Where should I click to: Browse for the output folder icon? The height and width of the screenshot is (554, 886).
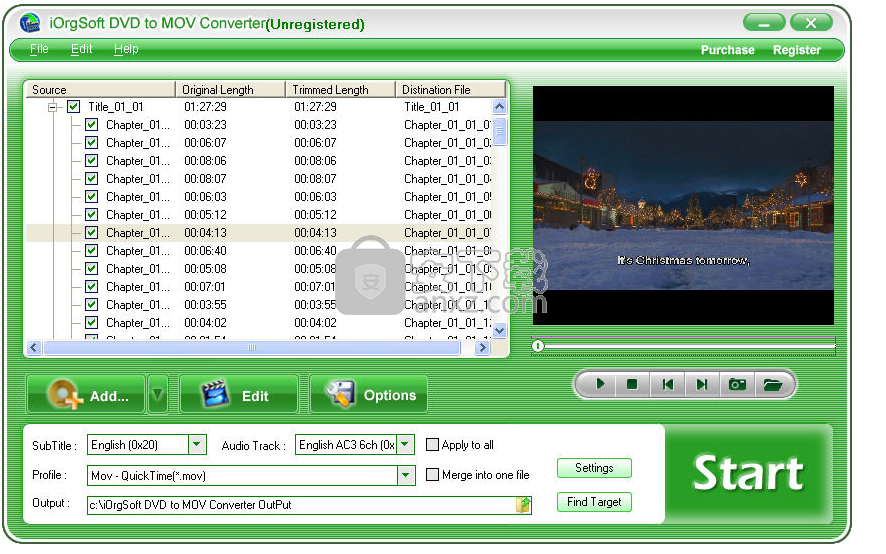523,505
